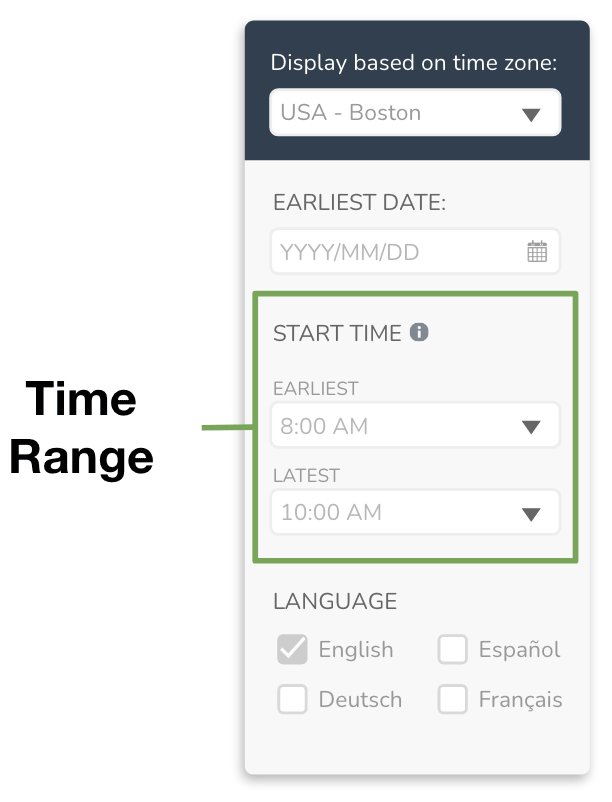Screen dimensions: 612x802
Task: Click the EARLIEST DATE label
Action: [359, 203]
